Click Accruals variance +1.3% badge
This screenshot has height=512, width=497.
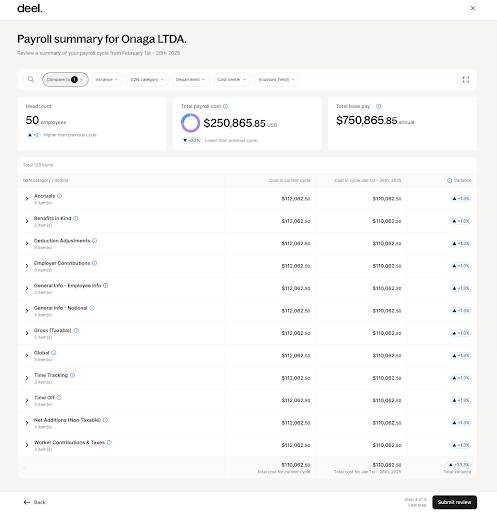[461, 199]
